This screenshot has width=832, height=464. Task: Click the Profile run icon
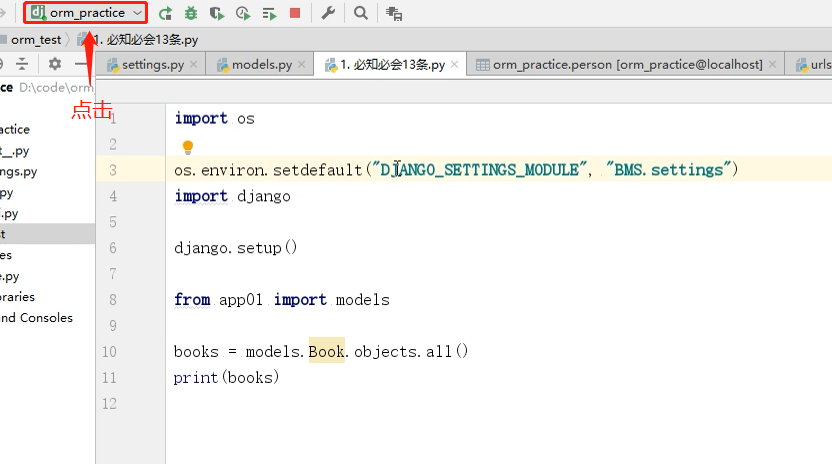pyautogui.click(x=243, y=13)
